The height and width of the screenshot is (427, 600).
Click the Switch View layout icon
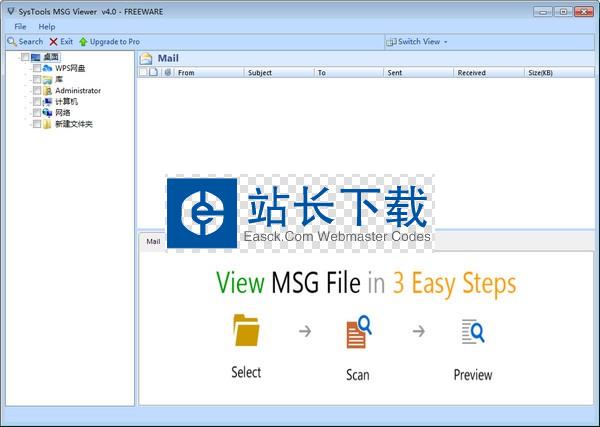(x=391, y=42)
